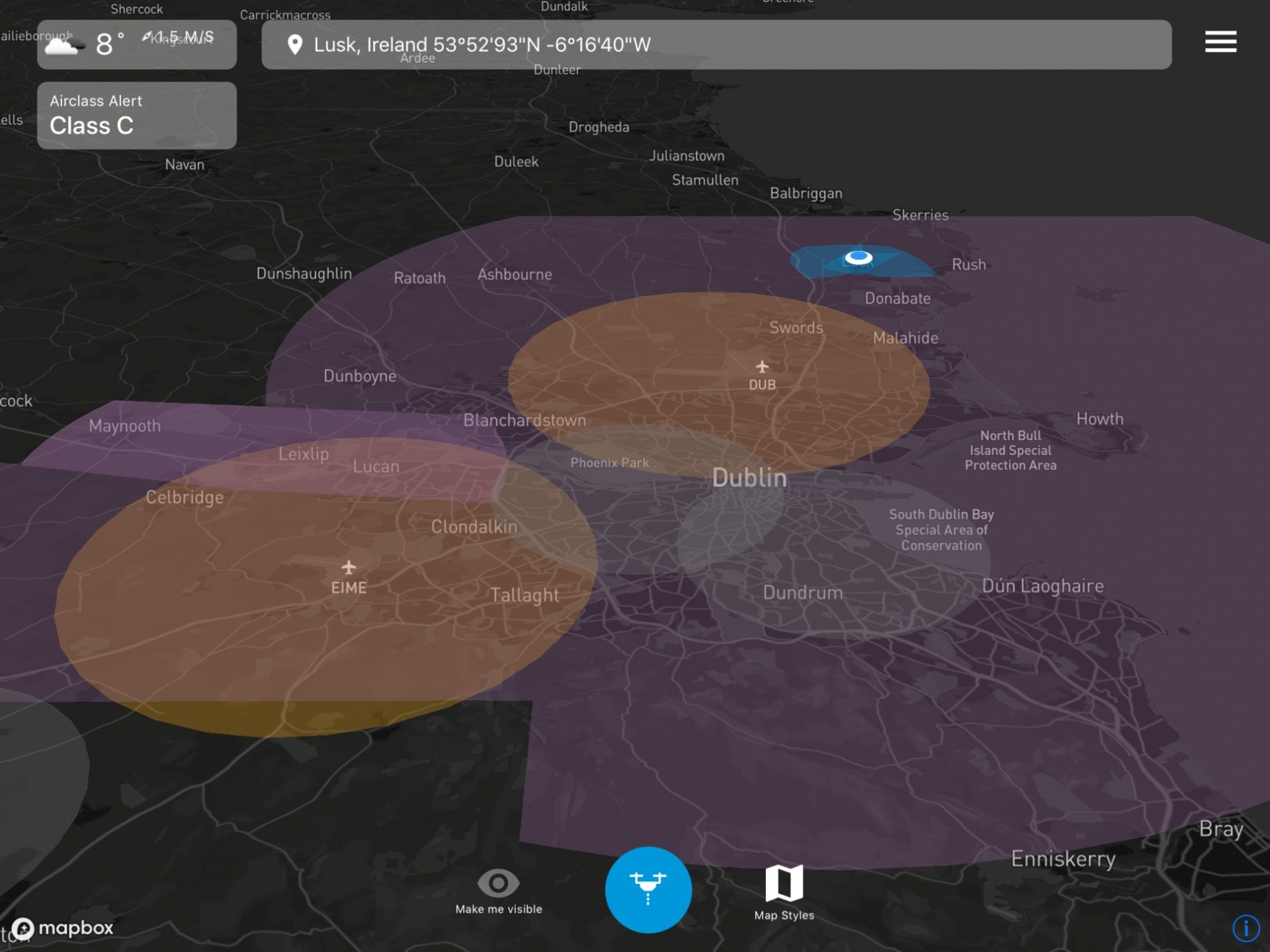The height and width of the screenshot is (952, 1270).
Task: Click the Stamullen label
Action: [705, 180]
